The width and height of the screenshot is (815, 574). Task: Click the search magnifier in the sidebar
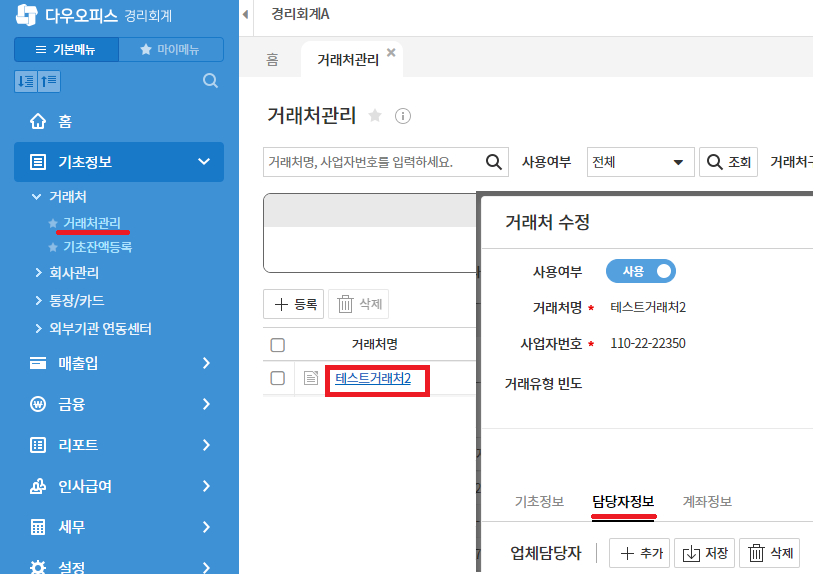tap(210, 81)
